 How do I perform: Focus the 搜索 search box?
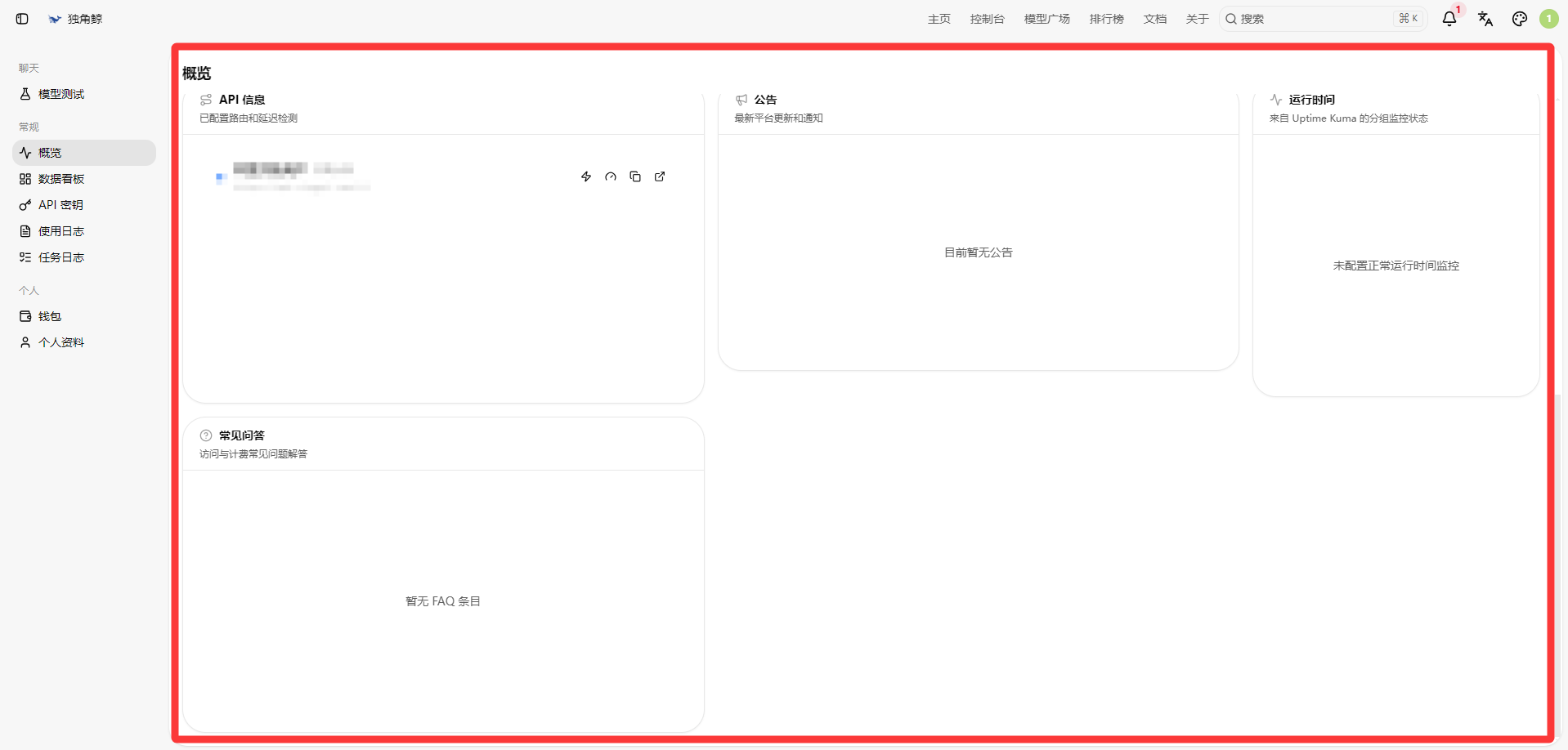pos(1323,19)
